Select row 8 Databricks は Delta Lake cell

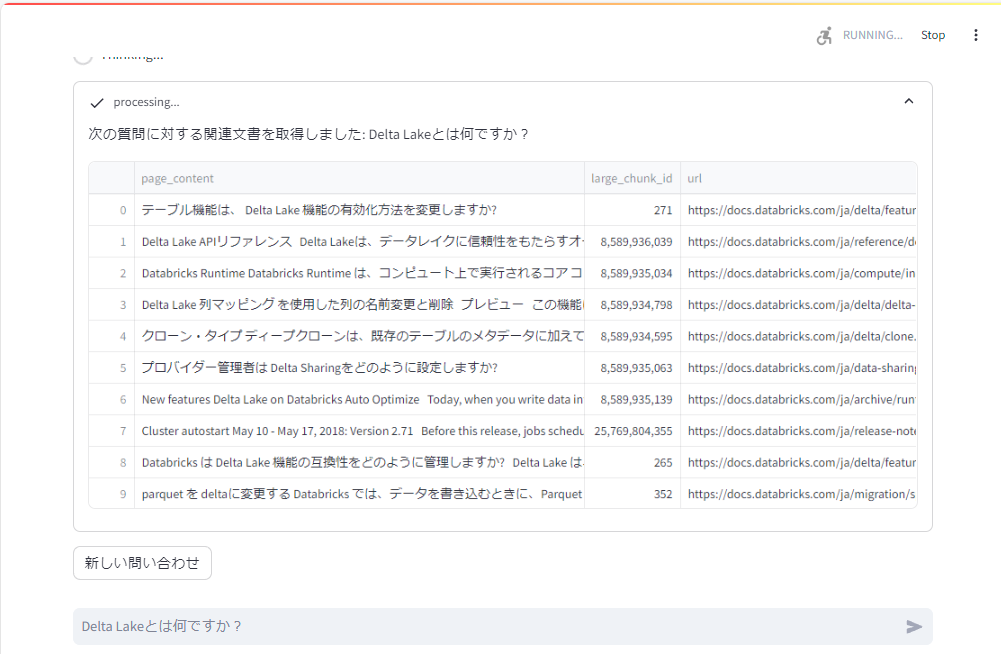coord(359,462)
